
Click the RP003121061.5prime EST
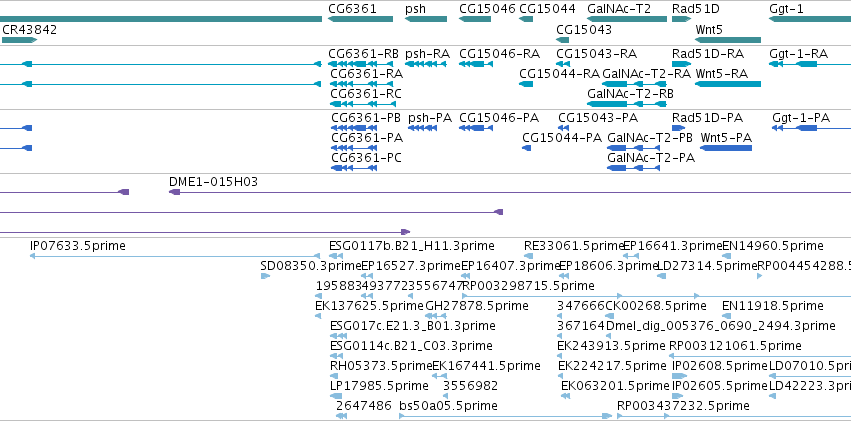(760, 355)
